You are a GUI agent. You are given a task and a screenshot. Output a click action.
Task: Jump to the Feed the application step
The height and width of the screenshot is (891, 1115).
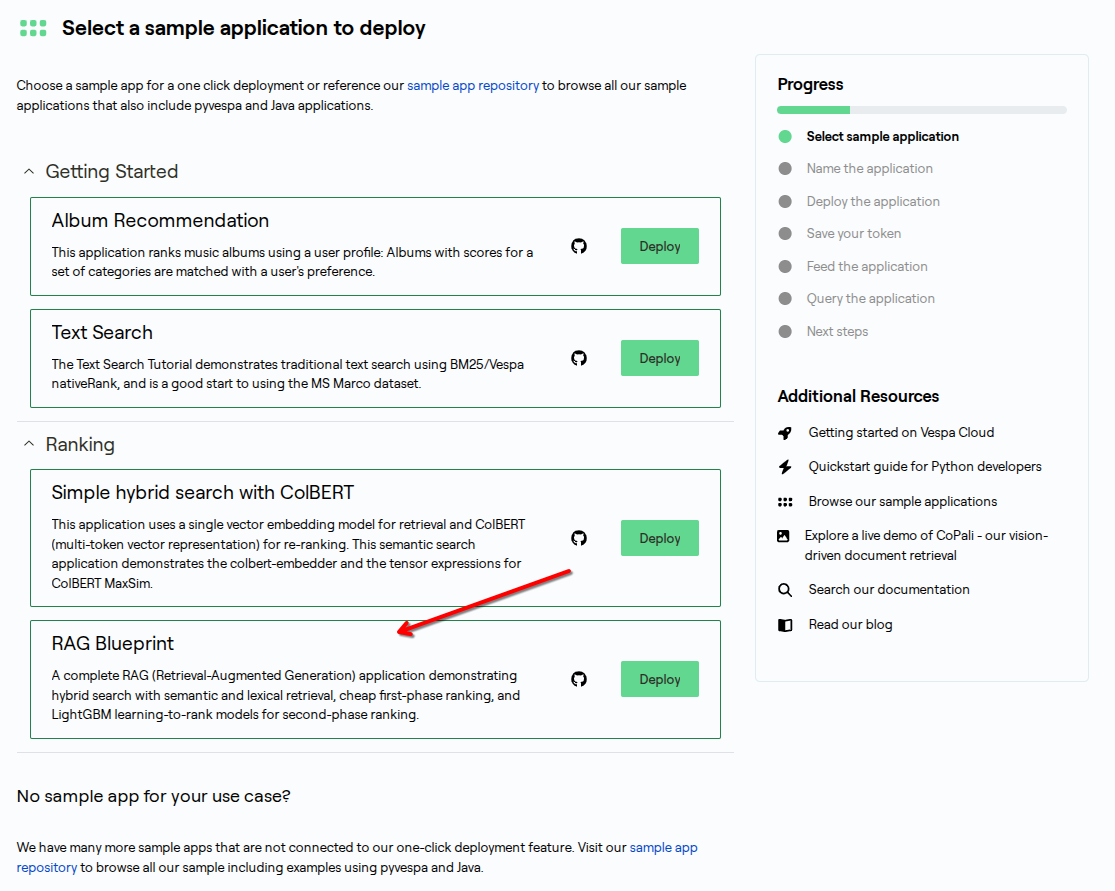tap(867, 267)
